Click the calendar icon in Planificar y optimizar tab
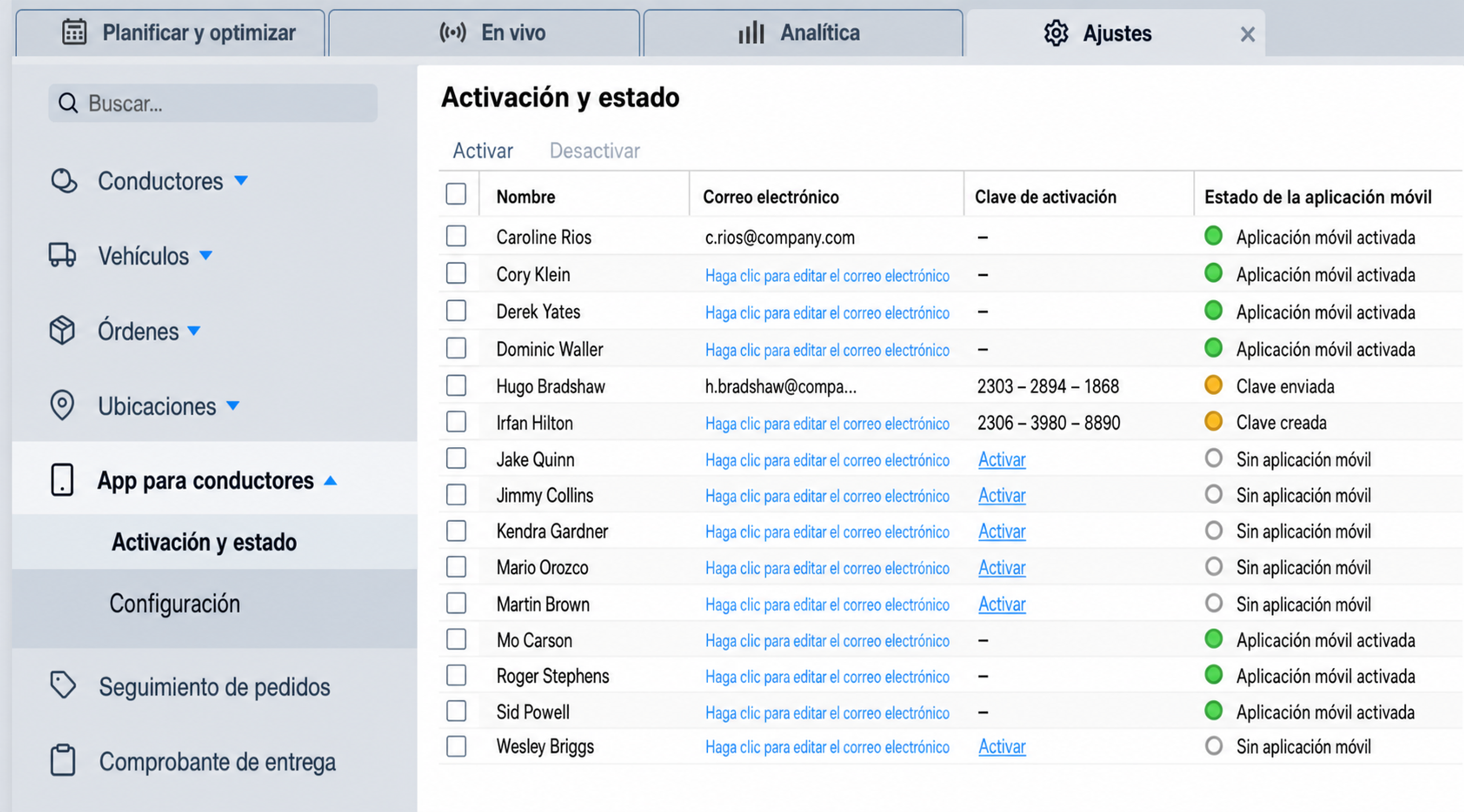This screenshot has height=812, width=1464. 74,32
